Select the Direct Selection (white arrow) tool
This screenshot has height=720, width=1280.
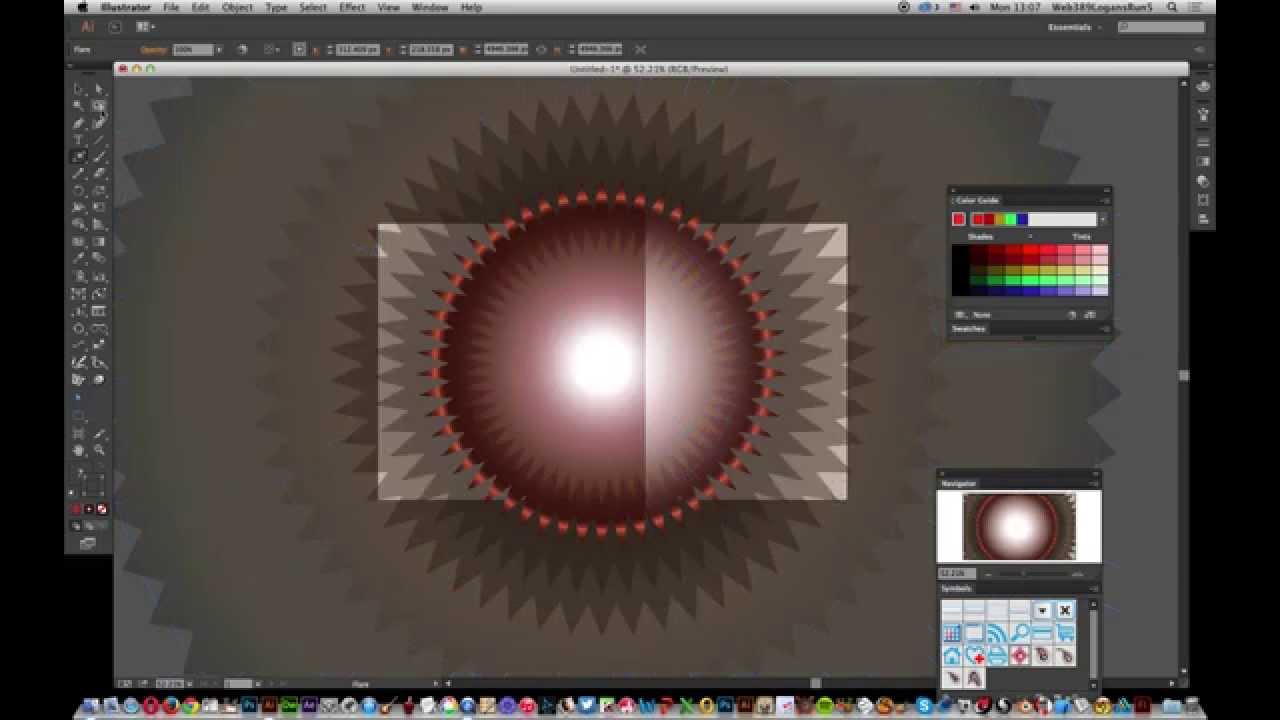point(99,89)
